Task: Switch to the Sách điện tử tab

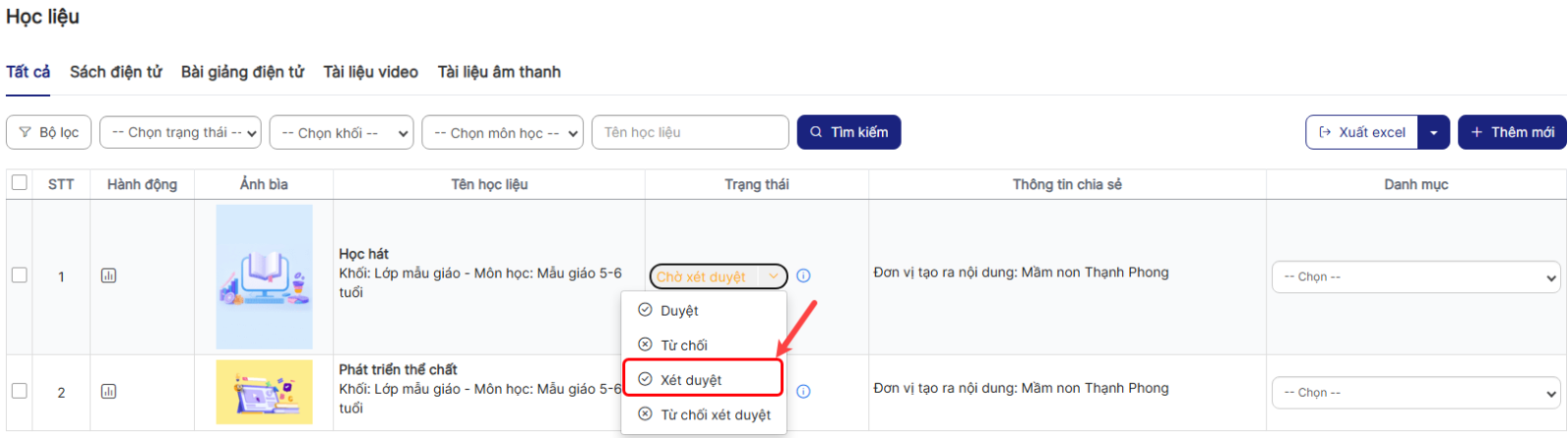Action: click(116, 73)
